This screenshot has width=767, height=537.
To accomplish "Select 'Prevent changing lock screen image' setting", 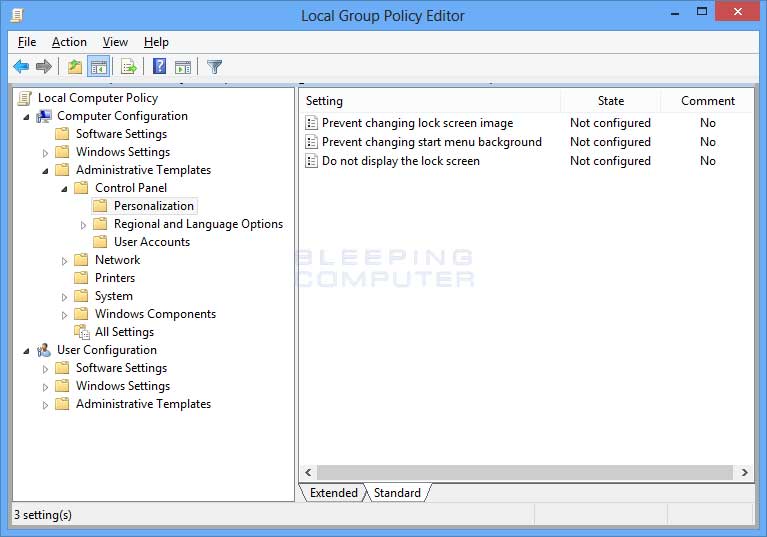I will (417, 123).
